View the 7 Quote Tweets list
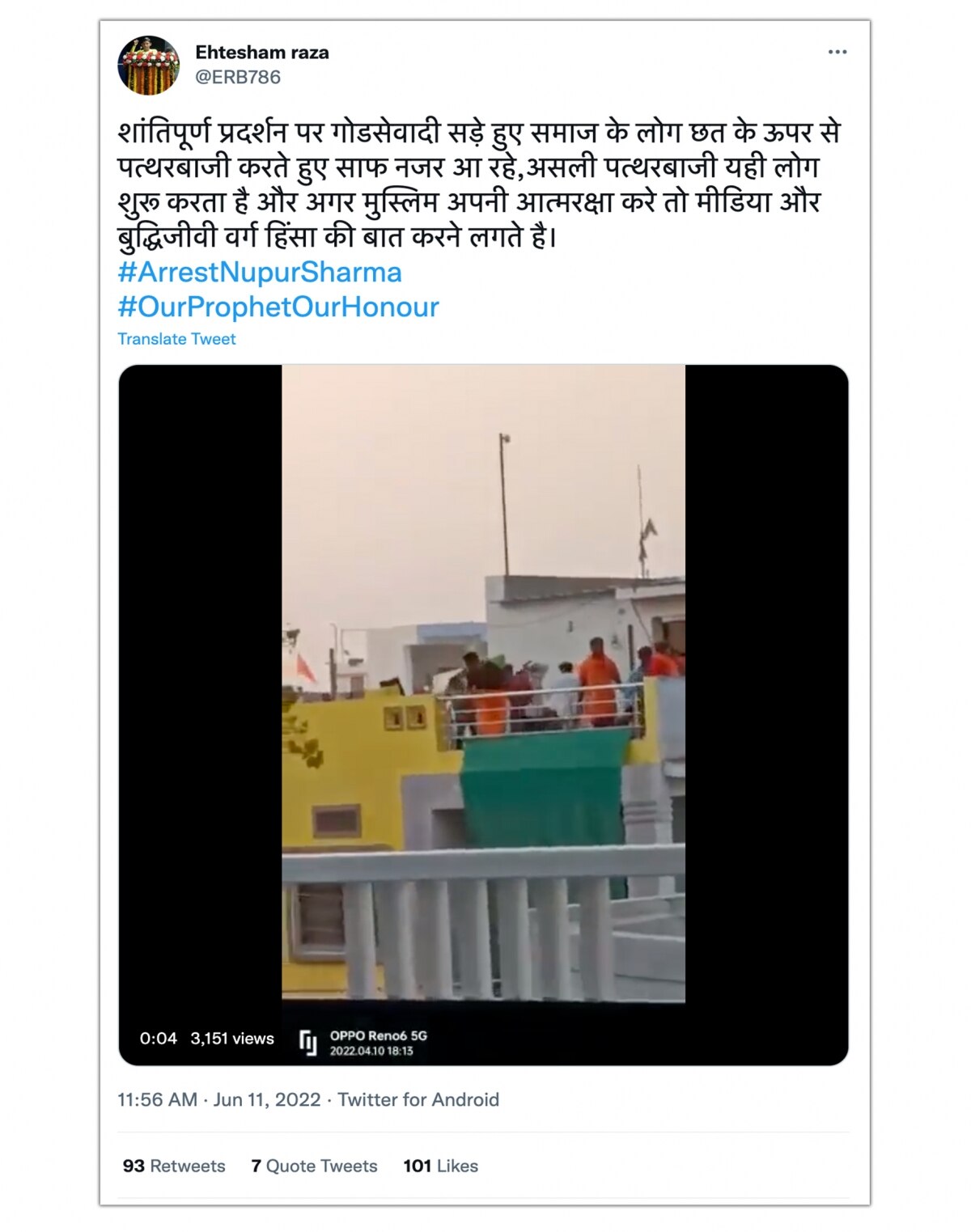 tap(314, 1166)
